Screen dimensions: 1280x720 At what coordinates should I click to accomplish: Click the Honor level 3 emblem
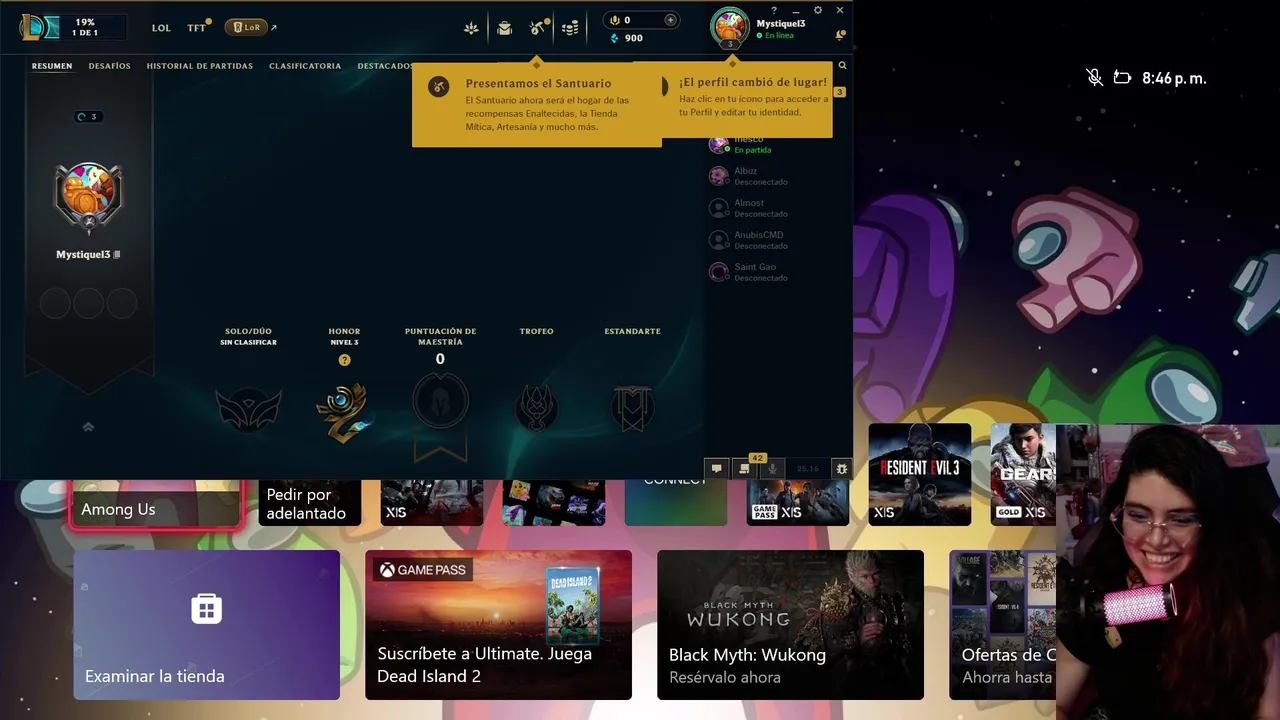point(343,411)
